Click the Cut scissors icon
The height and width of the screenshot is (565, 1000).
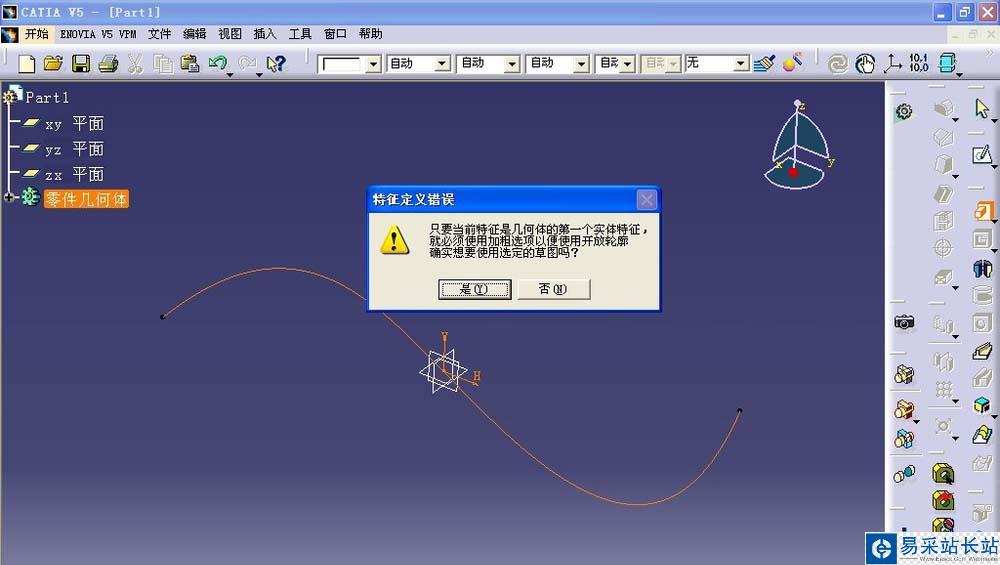click(135, 63)
